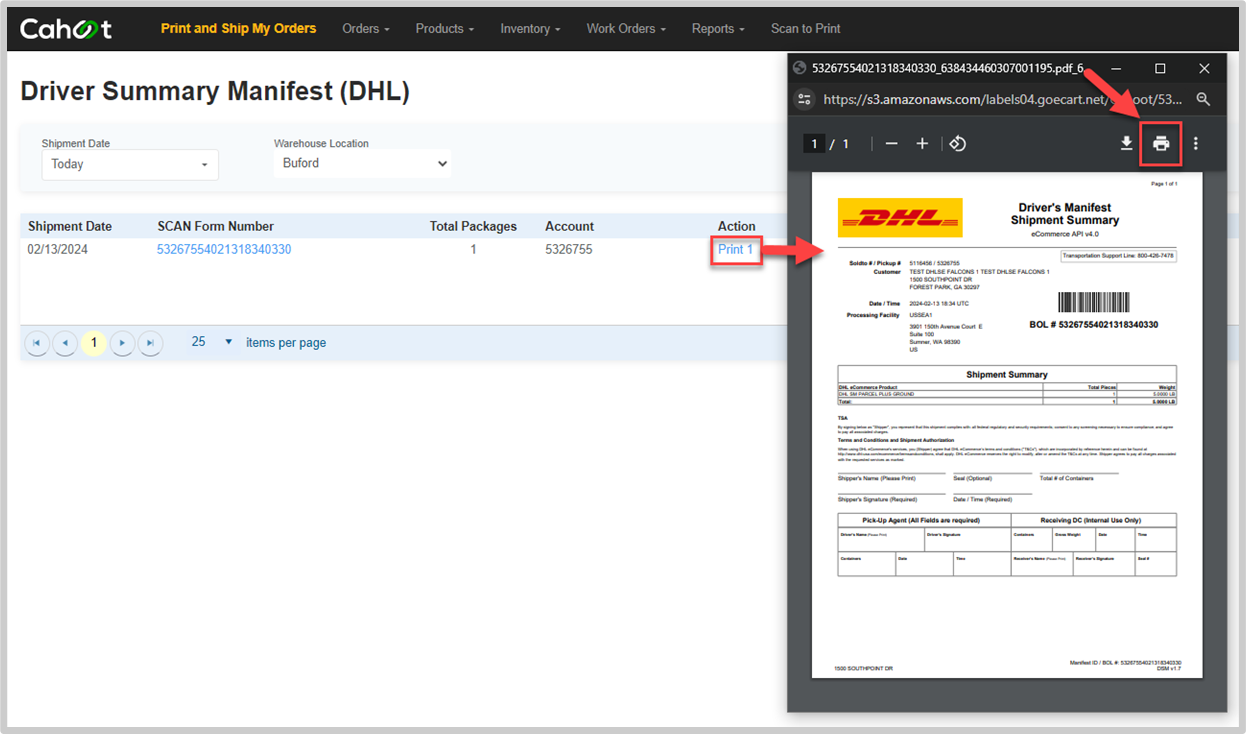Open the Orders menu
The image size is (1246, 734).
tap(366, 29)
